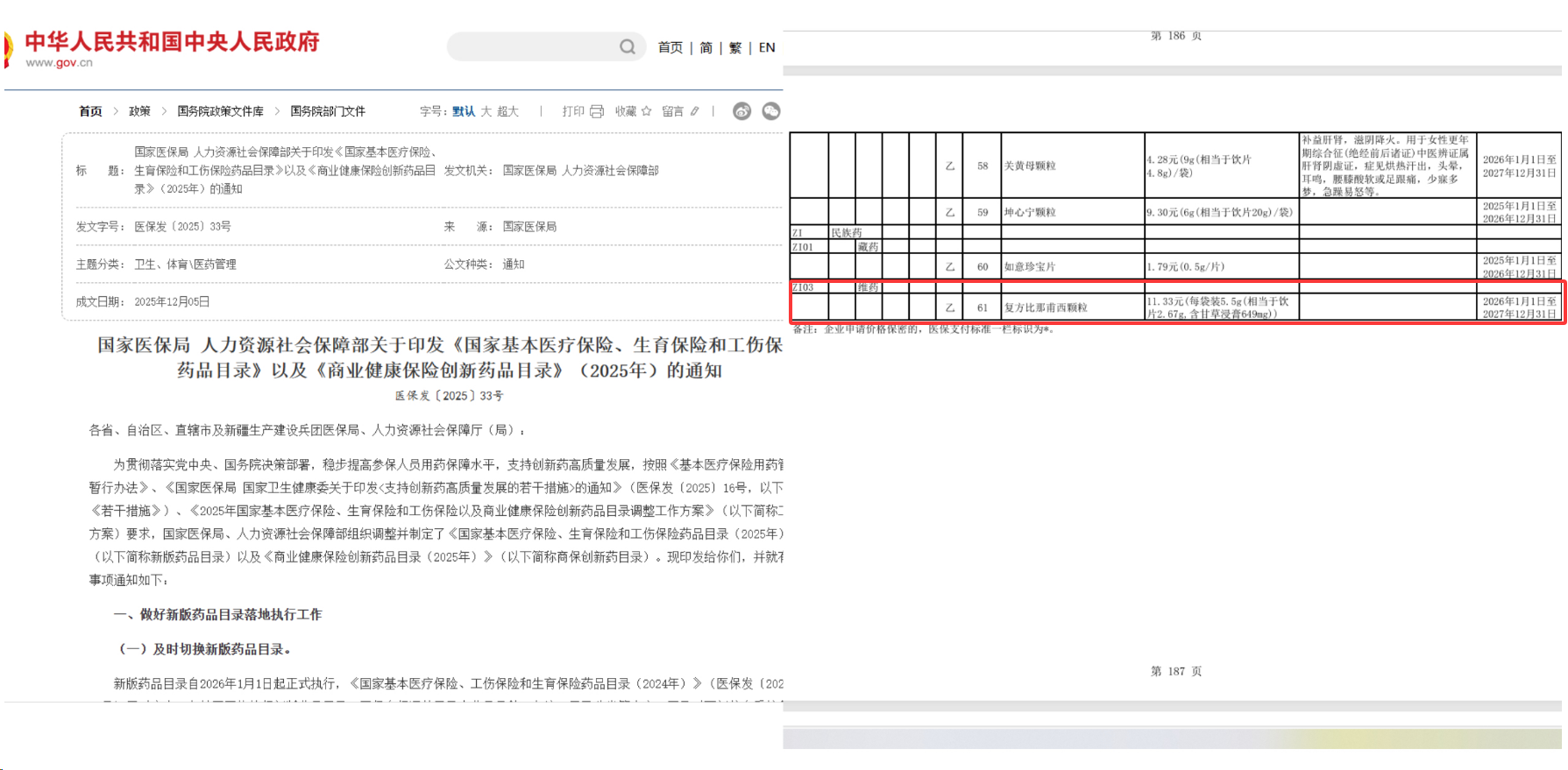Switch language to EN
The width and height of the screenshot is (1568, 770).
pos(767,47)
